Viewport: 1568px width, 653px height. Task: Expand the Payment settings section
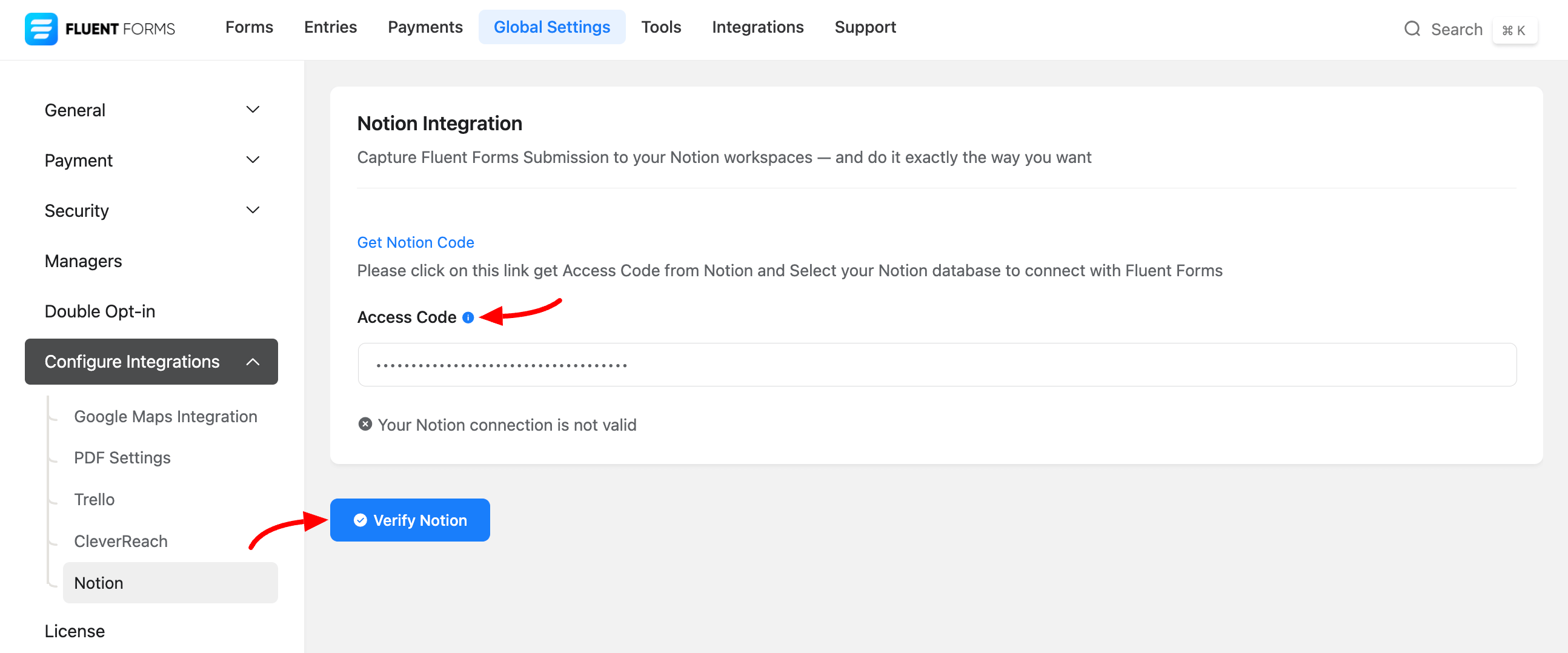tap(252, 160)
